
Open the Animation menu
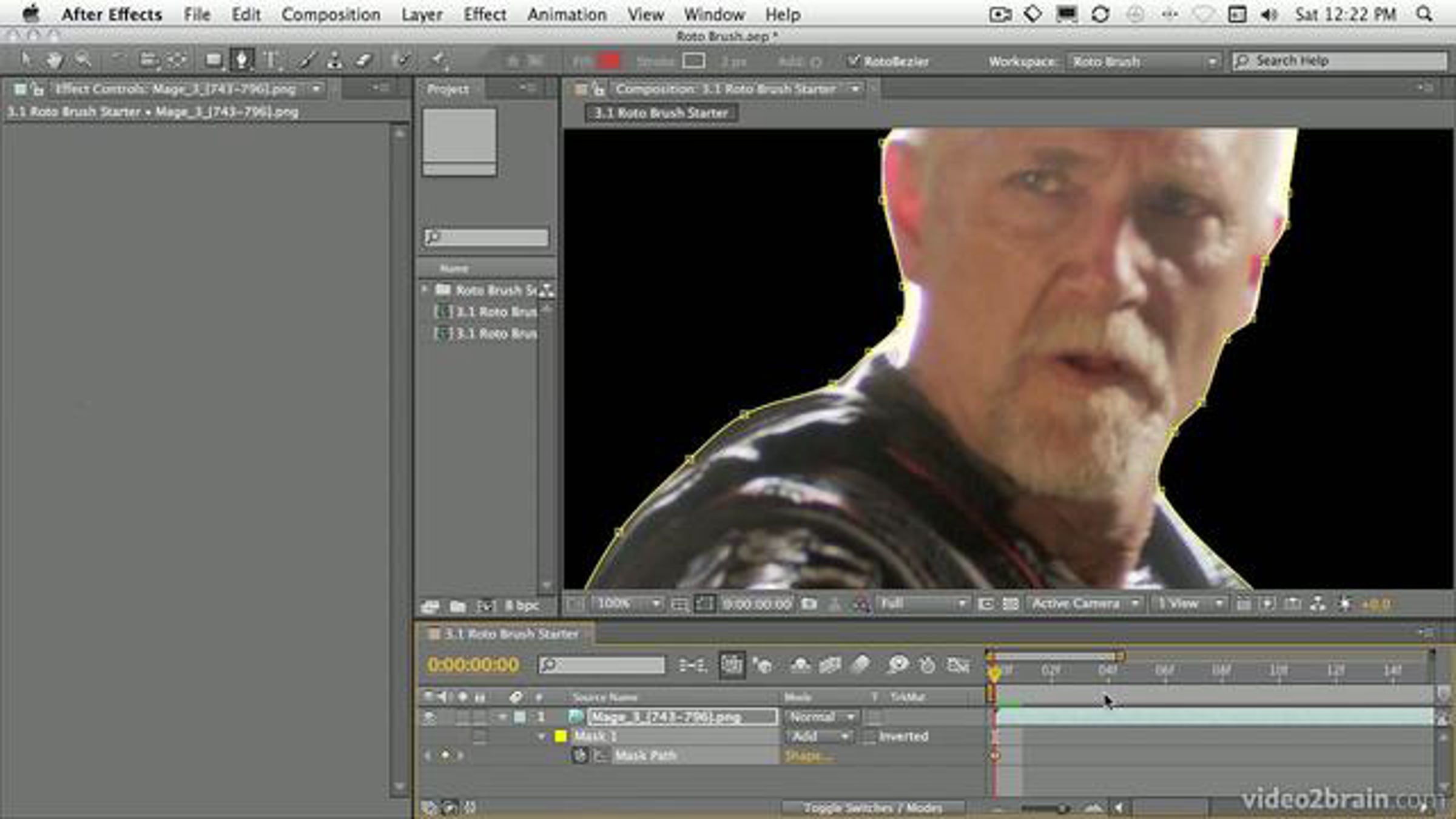pyautogui.click(x=567, y=14)
